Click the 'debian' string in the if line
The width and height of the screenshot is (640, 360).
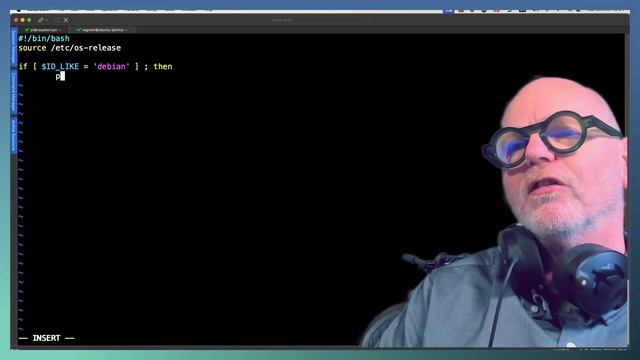[x=111, y=67]
